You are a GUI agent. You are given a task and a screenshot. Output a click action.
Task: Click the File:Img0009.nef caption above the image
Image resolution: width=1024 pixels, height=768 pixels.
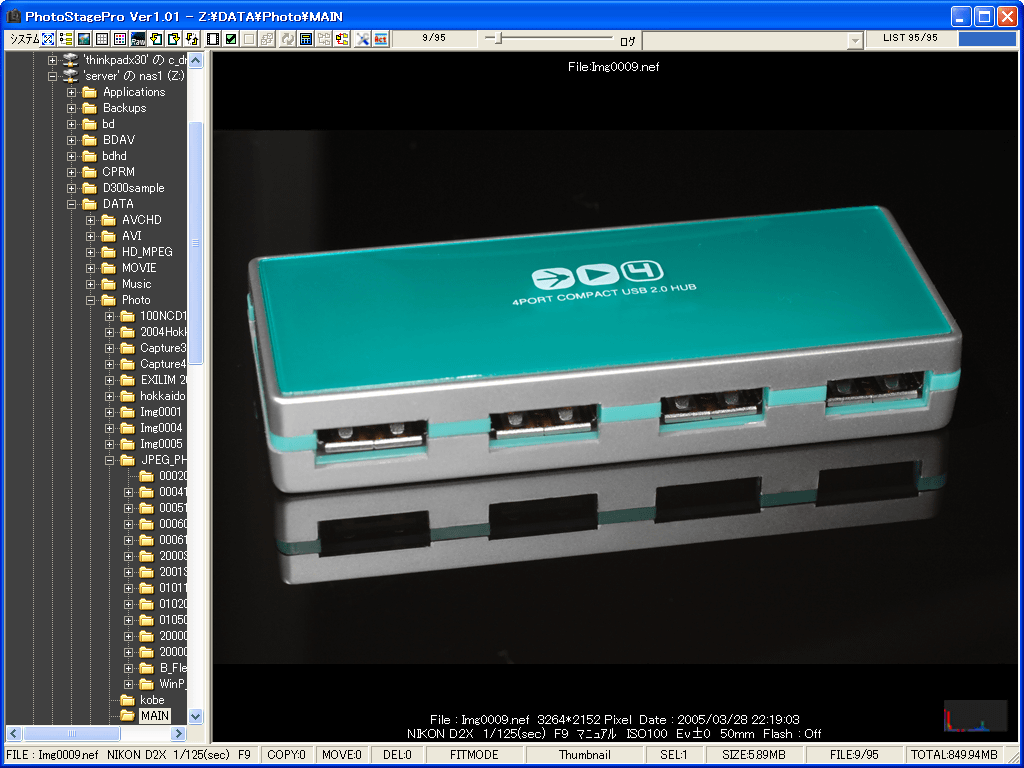614,67
